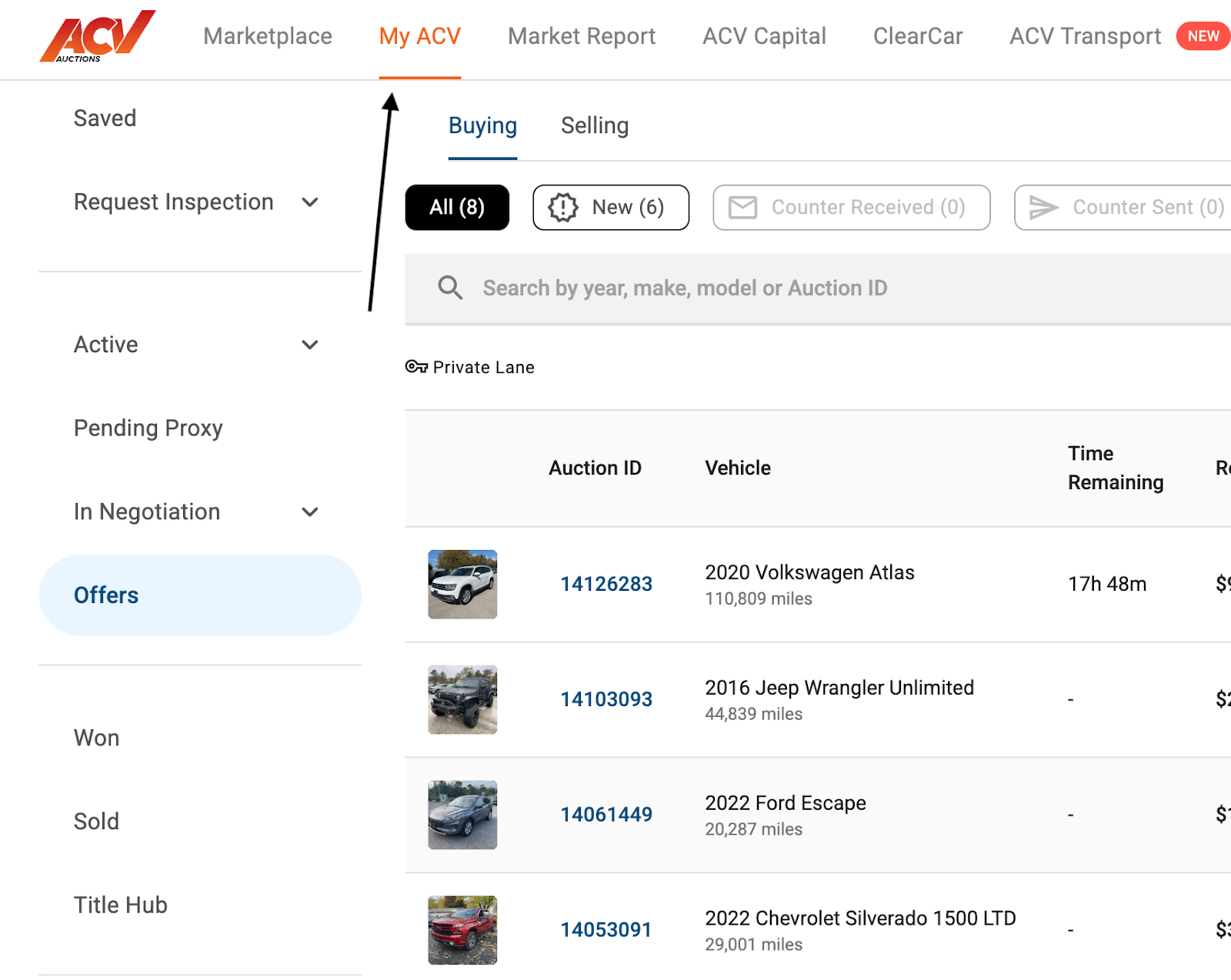
Task: Open the ClearCar nav item
Action: tap(918, 36)
